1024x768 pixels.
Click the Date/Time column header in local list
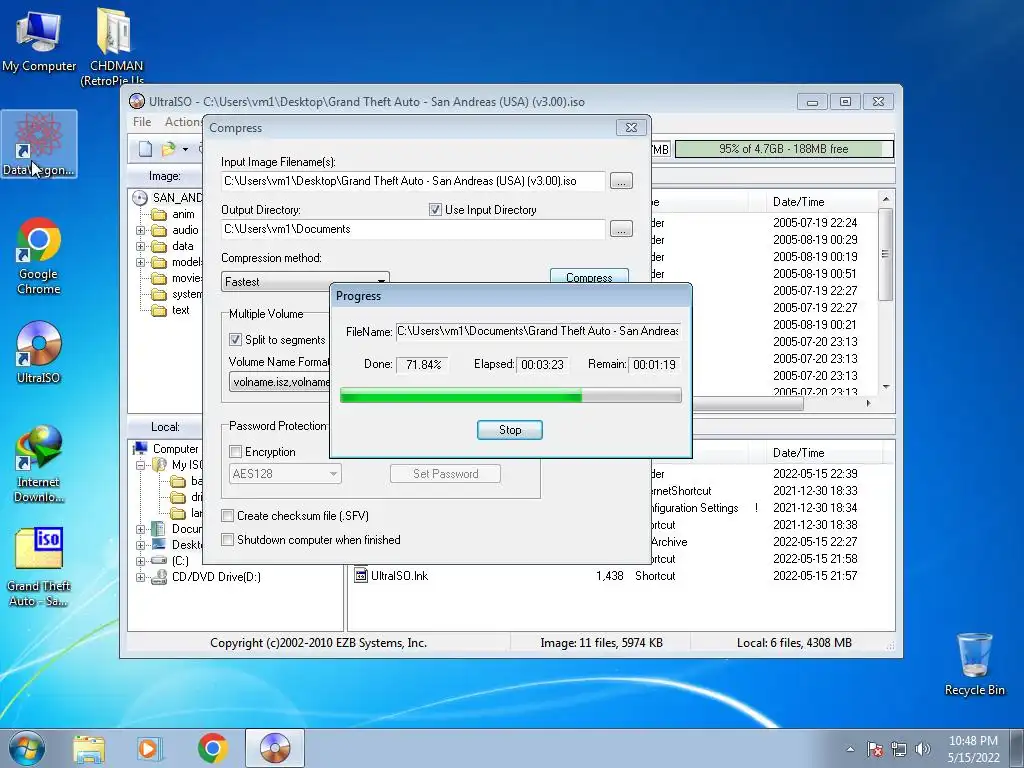pos(823,453)
